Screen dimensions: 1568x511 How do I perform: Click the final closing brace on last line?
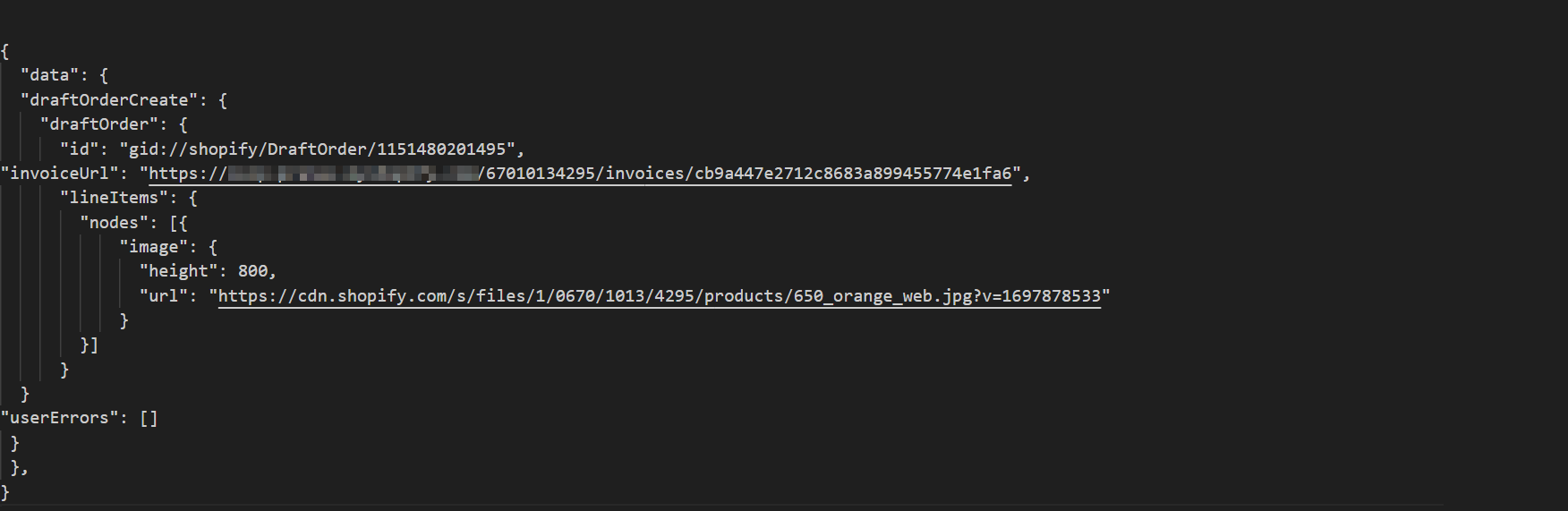5,492
